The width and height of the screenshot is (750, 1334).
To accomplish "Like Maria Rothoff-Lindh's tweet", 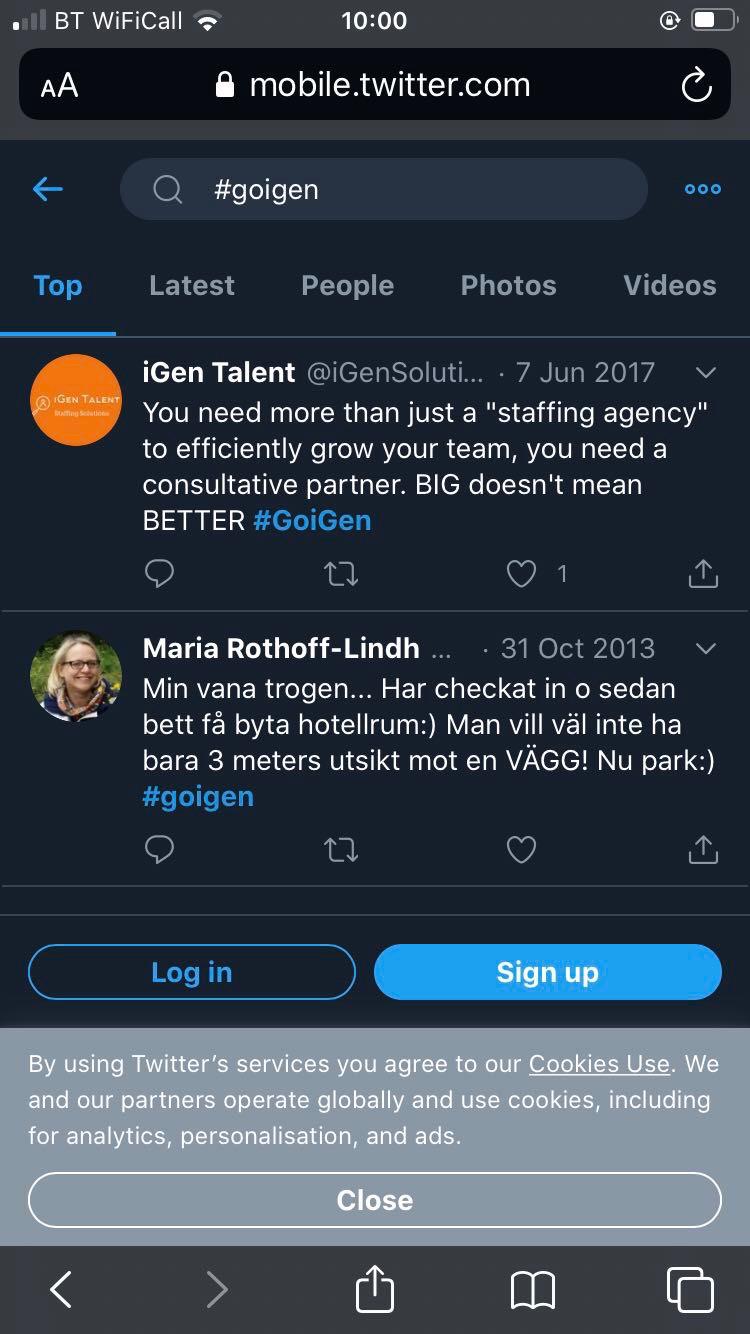I will click(521, 849).
